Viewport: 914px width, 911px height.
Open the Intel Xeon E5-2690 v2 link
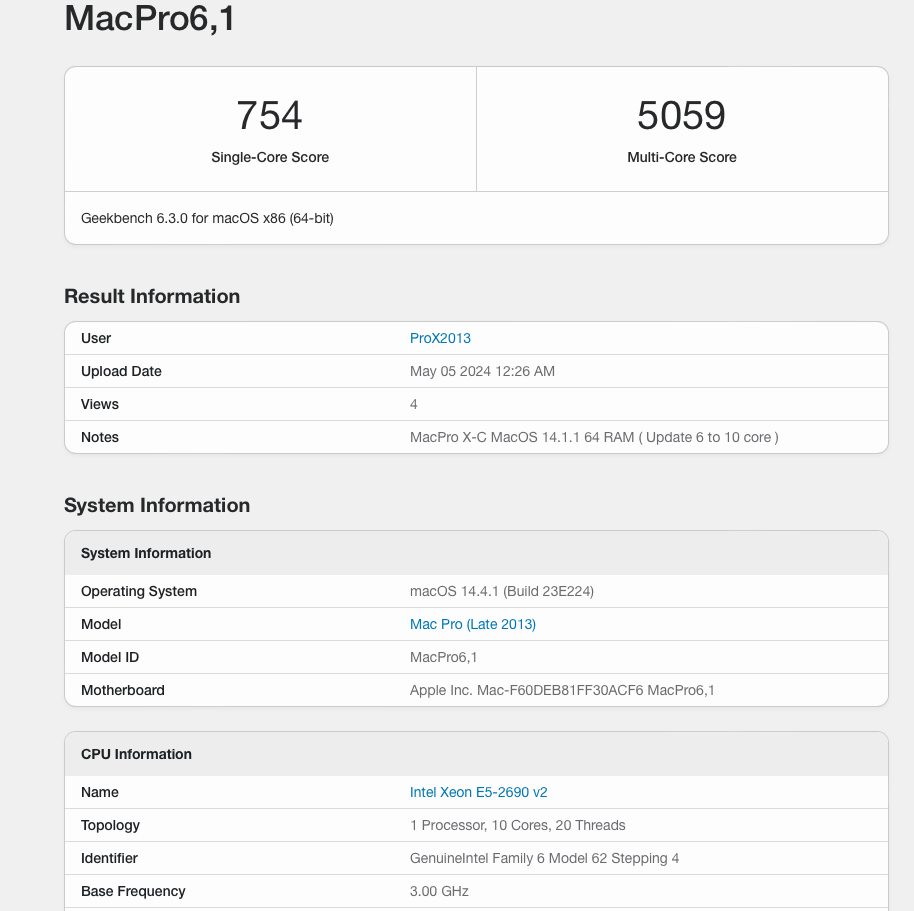point(479,792)
